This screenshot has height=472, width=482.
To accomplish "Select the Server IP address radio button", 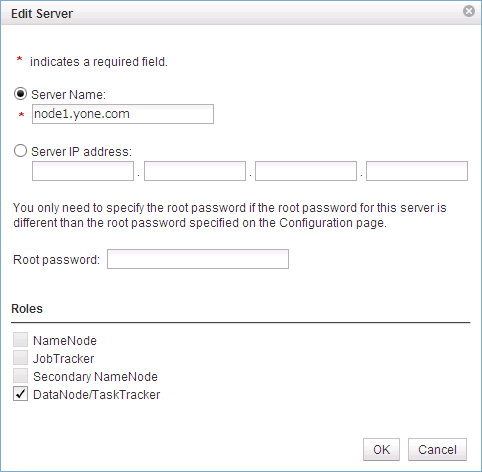I will coord(20,151).
